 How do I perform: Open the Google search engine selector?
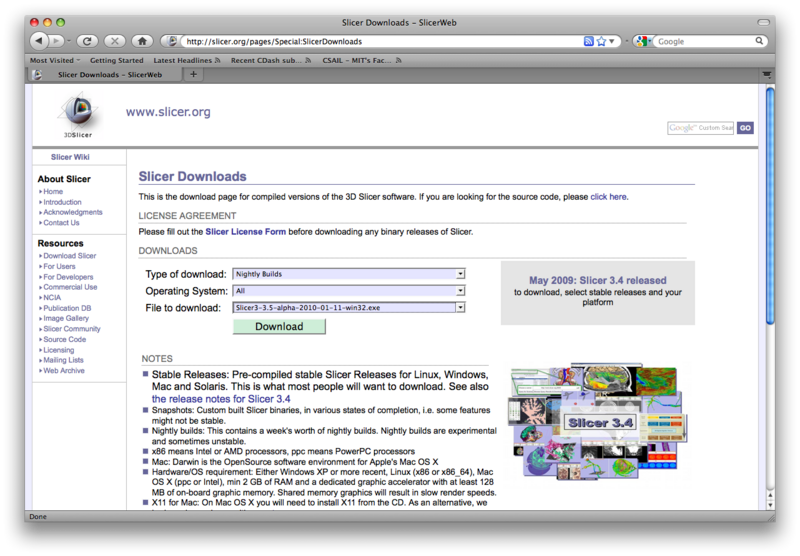point(643,41)
